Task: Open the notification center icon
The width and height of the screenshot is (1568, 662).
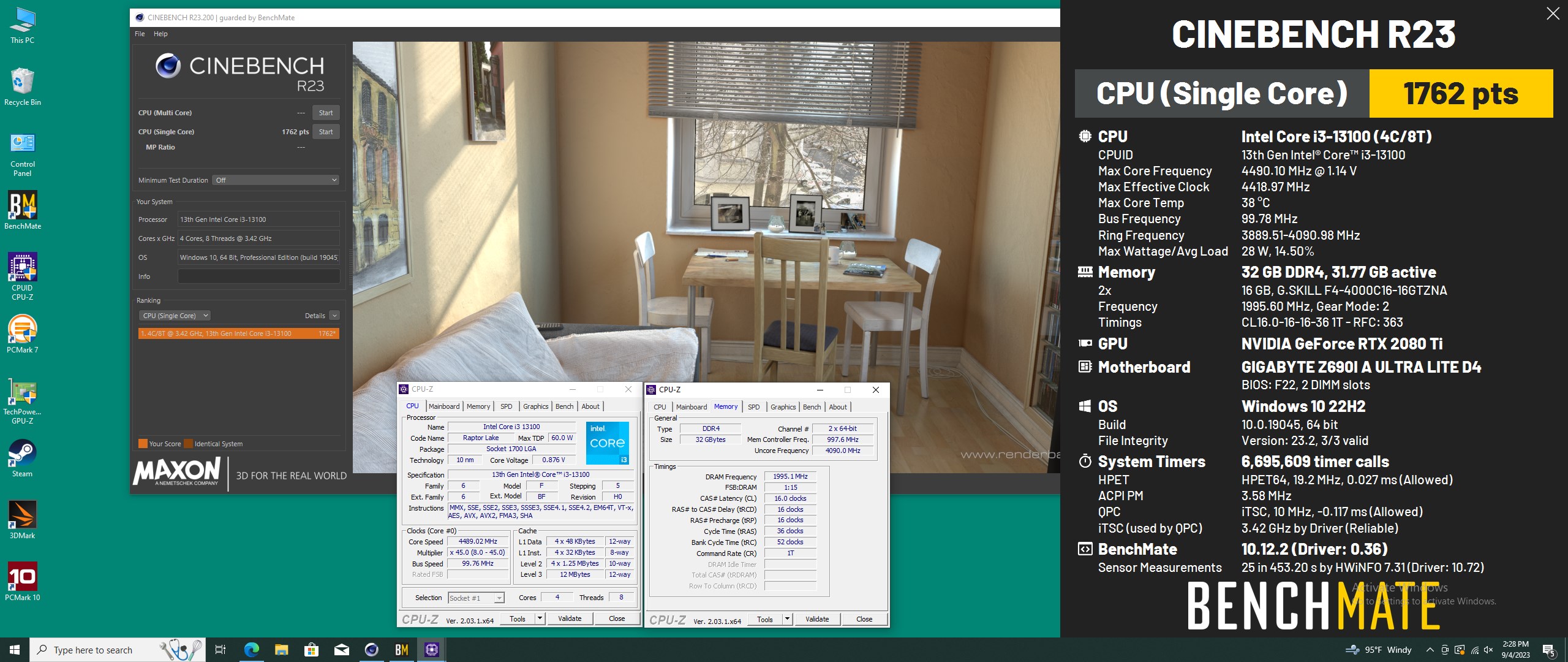Action: (1549, 650)
